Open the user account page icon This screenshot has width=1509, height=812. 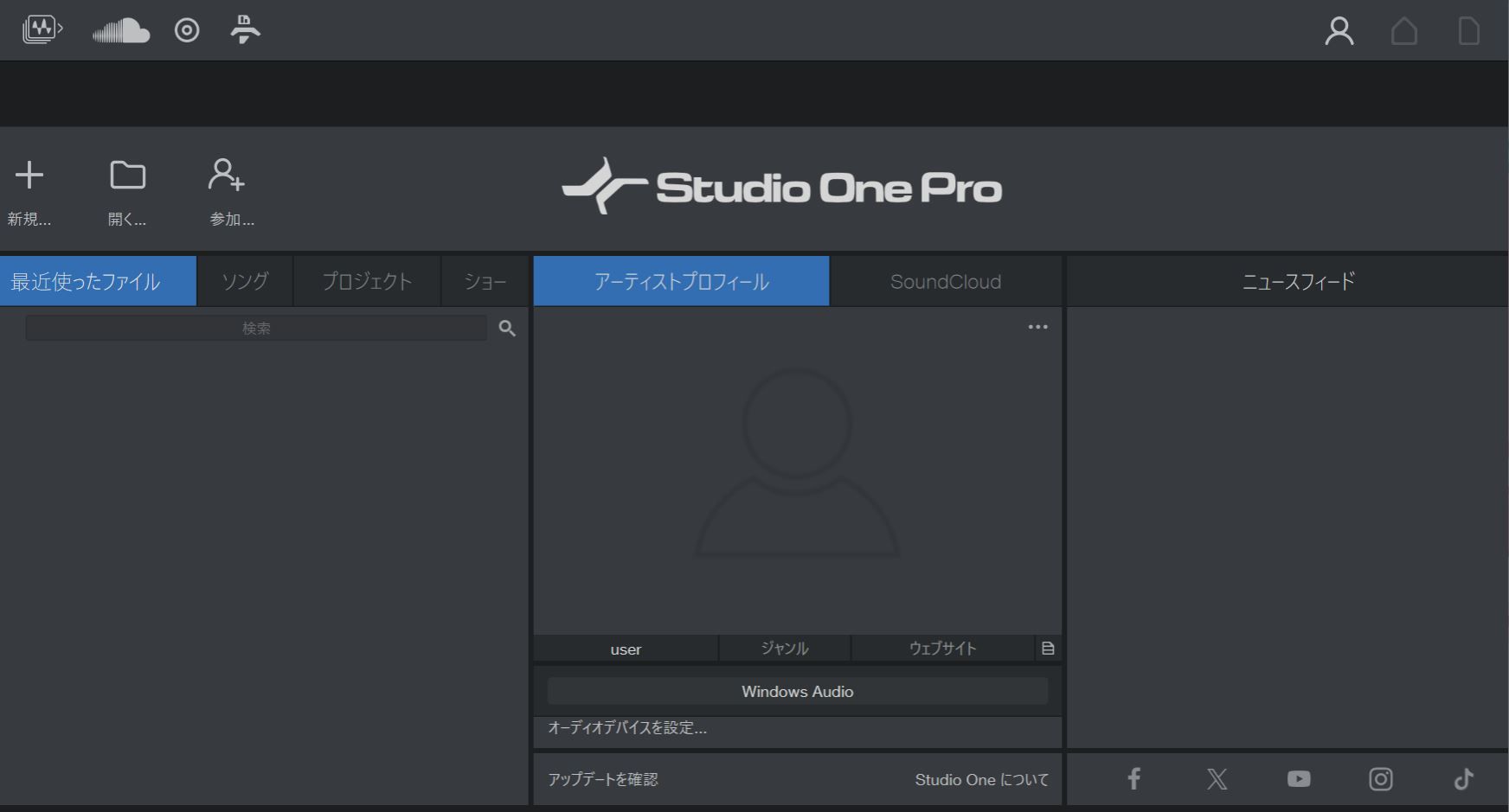click(1339, 31)
